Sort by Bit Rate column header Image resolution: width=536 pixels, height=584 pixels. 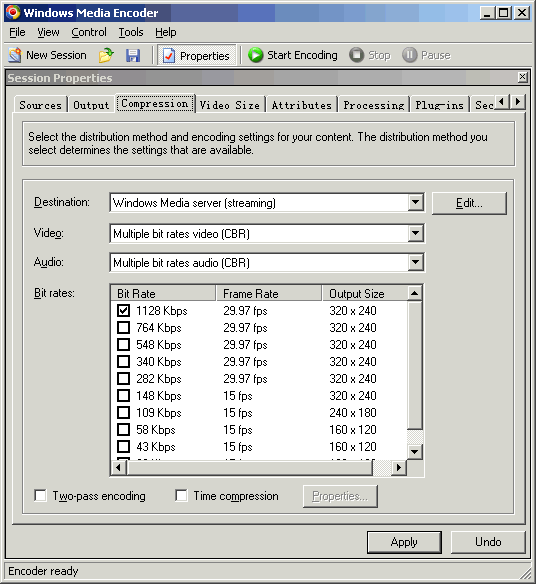[x=163, y=293]
